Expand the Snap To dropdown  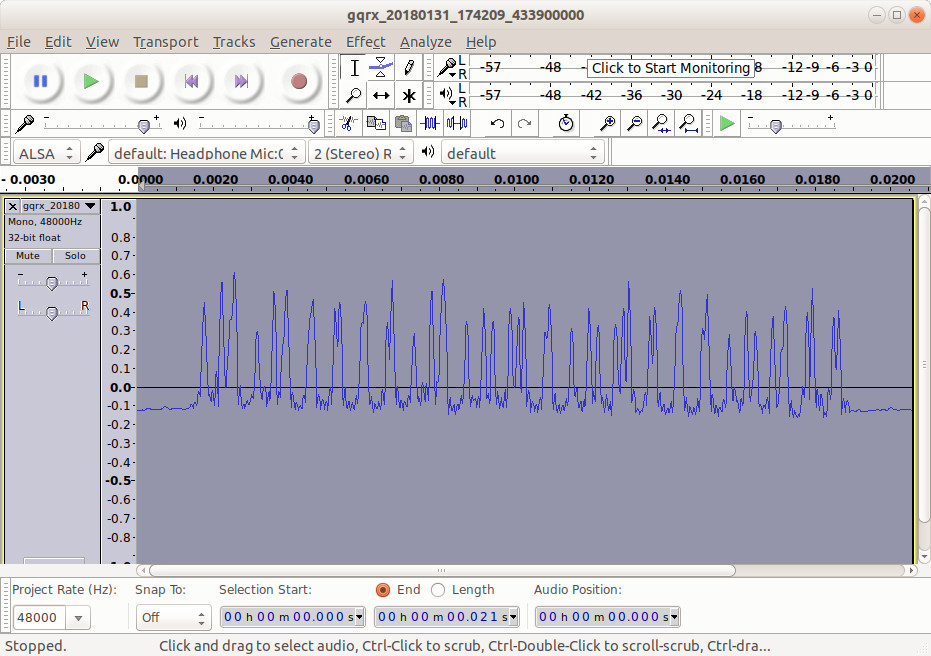click(x=173, y=618)
